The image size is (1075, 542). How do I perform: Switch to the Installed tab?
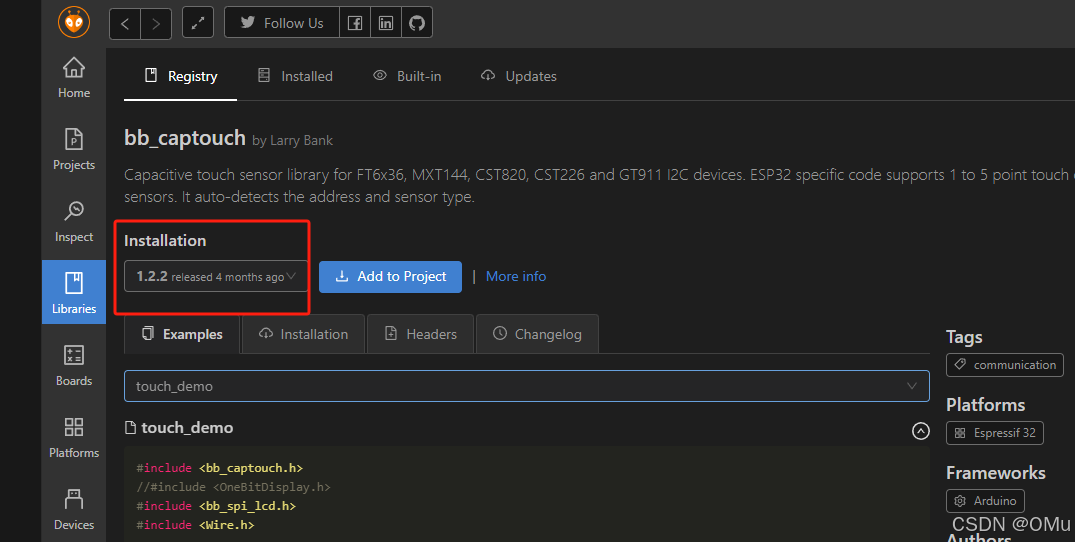click(295, 76)
